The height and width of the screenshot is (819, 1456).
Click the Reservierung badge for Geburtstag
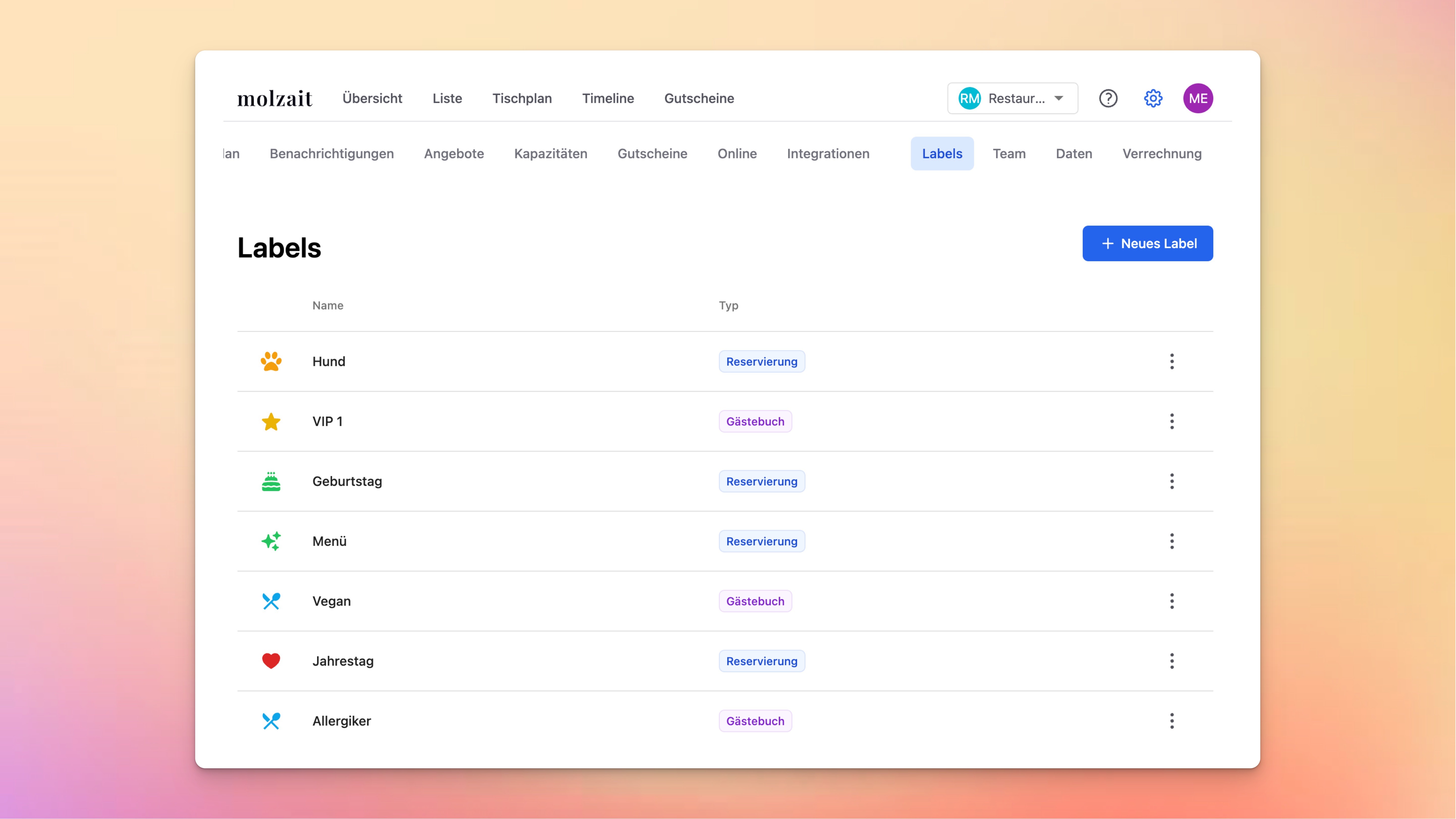click(761, 481)
